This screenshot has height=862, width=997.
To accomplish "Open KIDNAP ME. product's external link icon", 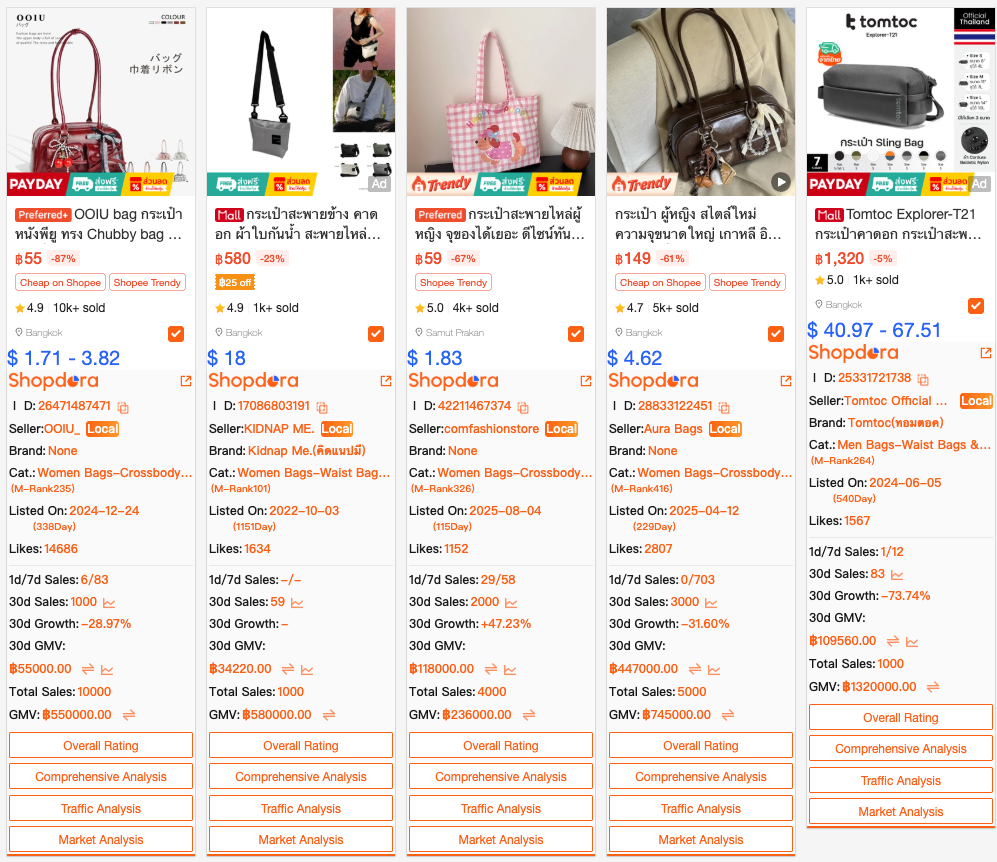I will [x=386, y=381].
